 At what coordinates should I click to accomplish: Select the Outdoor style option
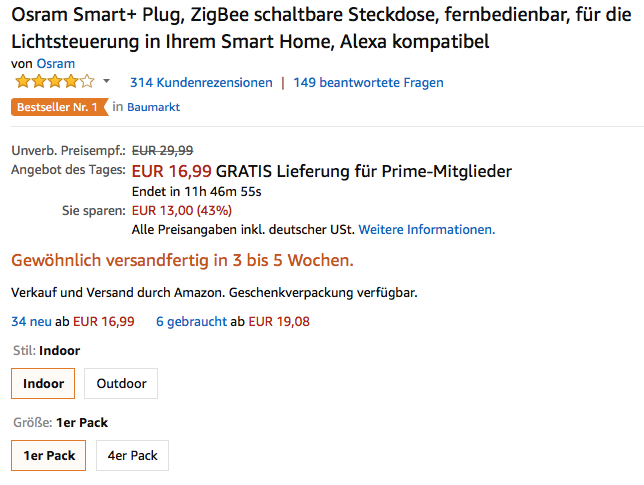coord(121,383)
